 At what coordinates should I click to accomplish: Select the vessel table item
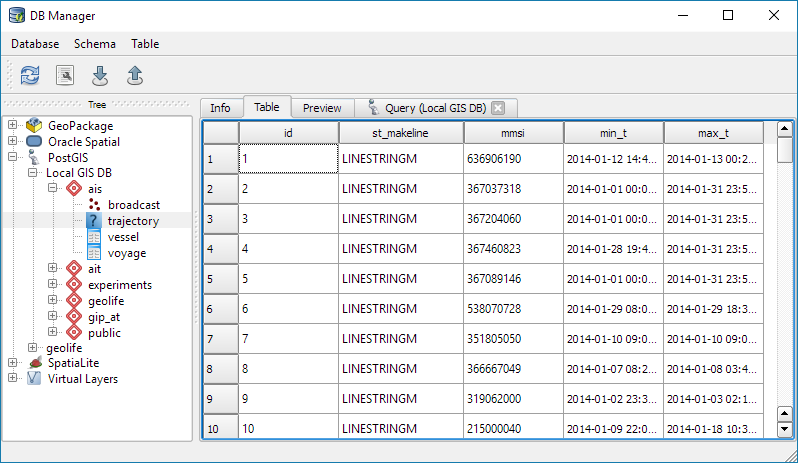[123, 237]
